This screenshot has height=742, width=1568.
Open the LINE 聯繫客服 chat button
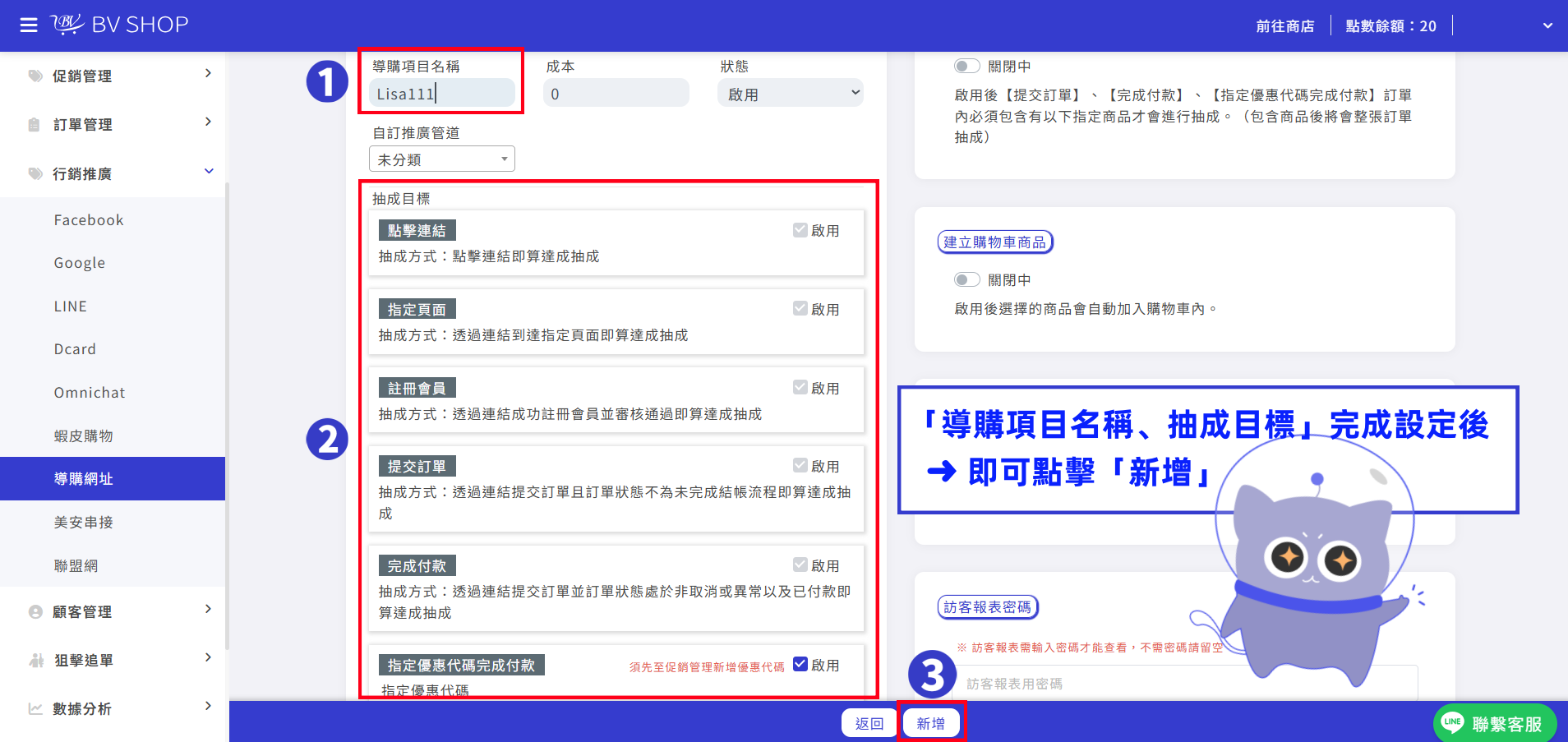(1495, 724)
